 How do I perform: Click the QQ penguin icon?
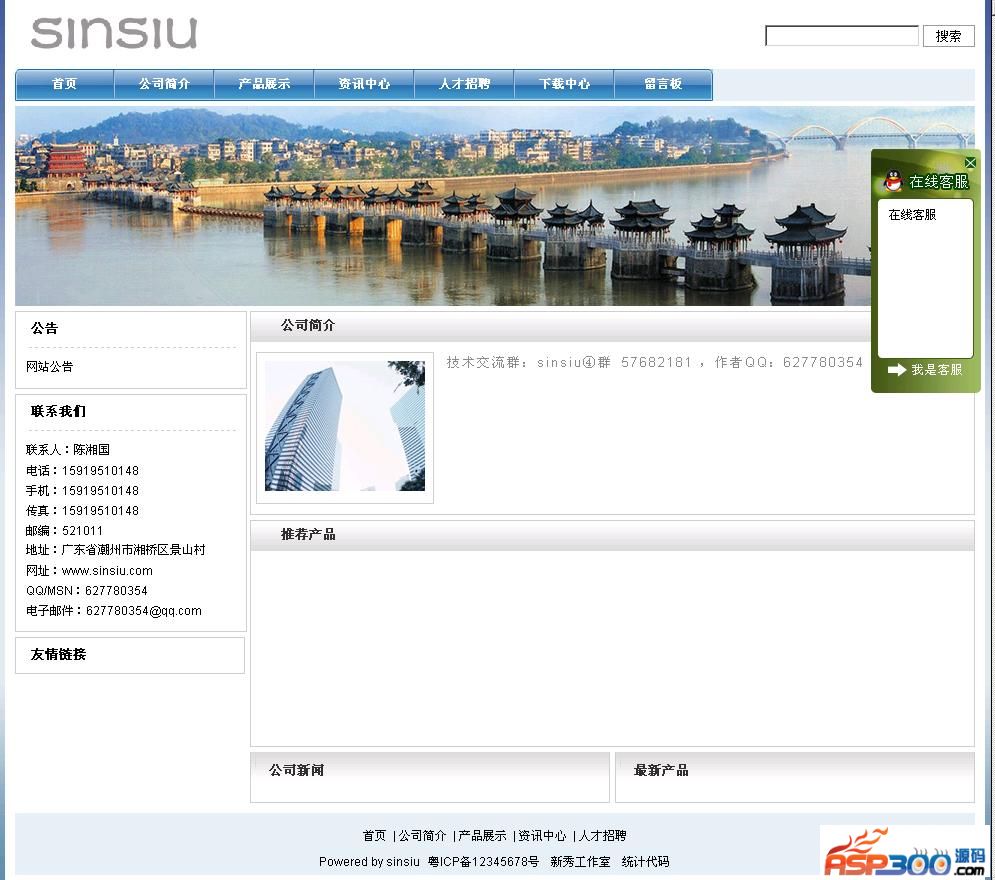click(x=893, y=181)
